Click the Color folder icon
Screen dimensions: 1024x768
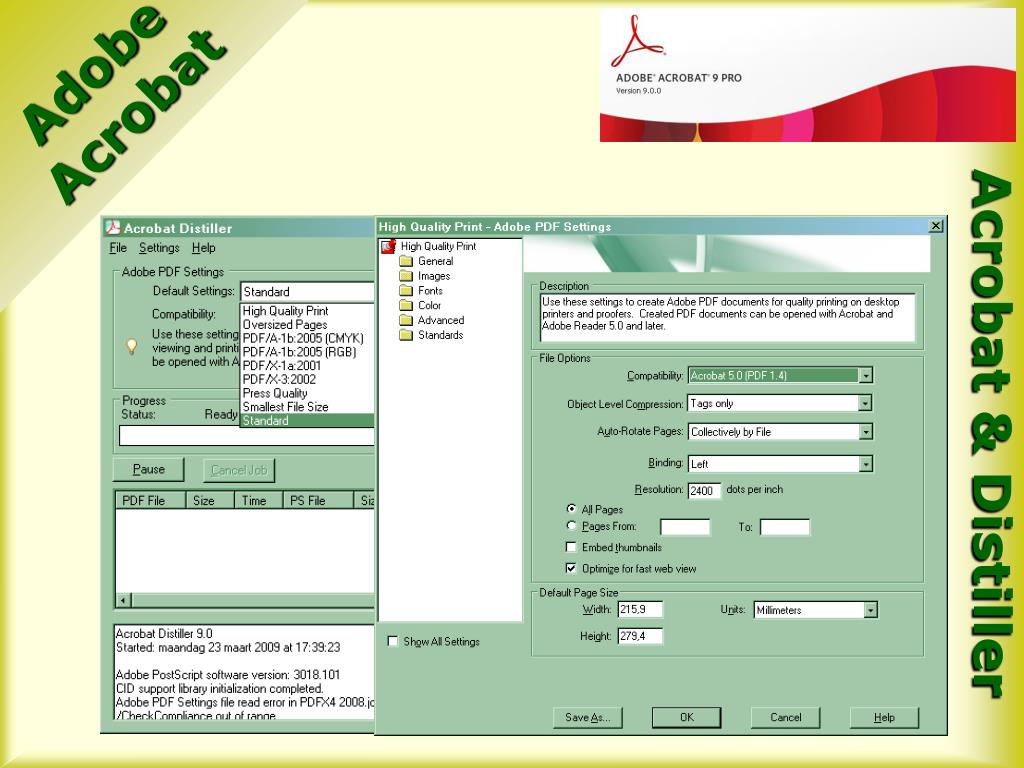pos(406,306)
